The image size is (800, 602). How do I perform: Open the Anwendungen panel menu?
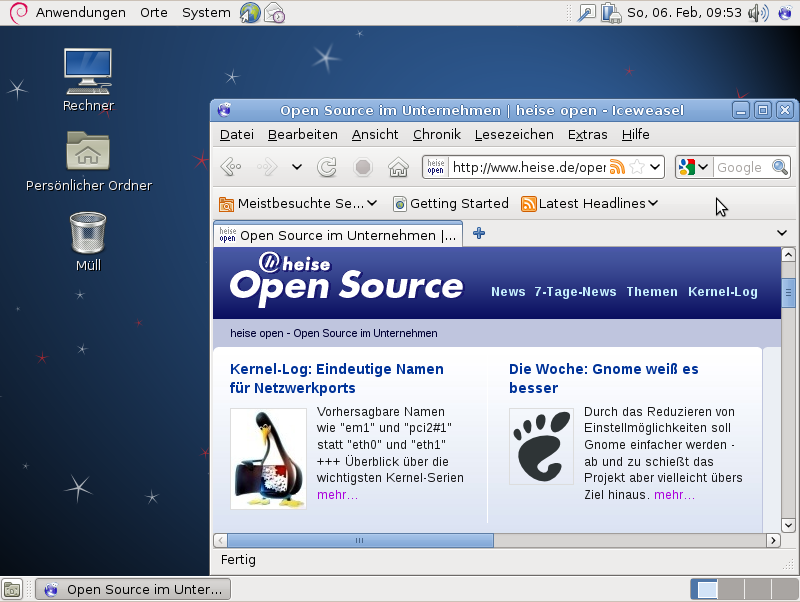pos(81,13)
